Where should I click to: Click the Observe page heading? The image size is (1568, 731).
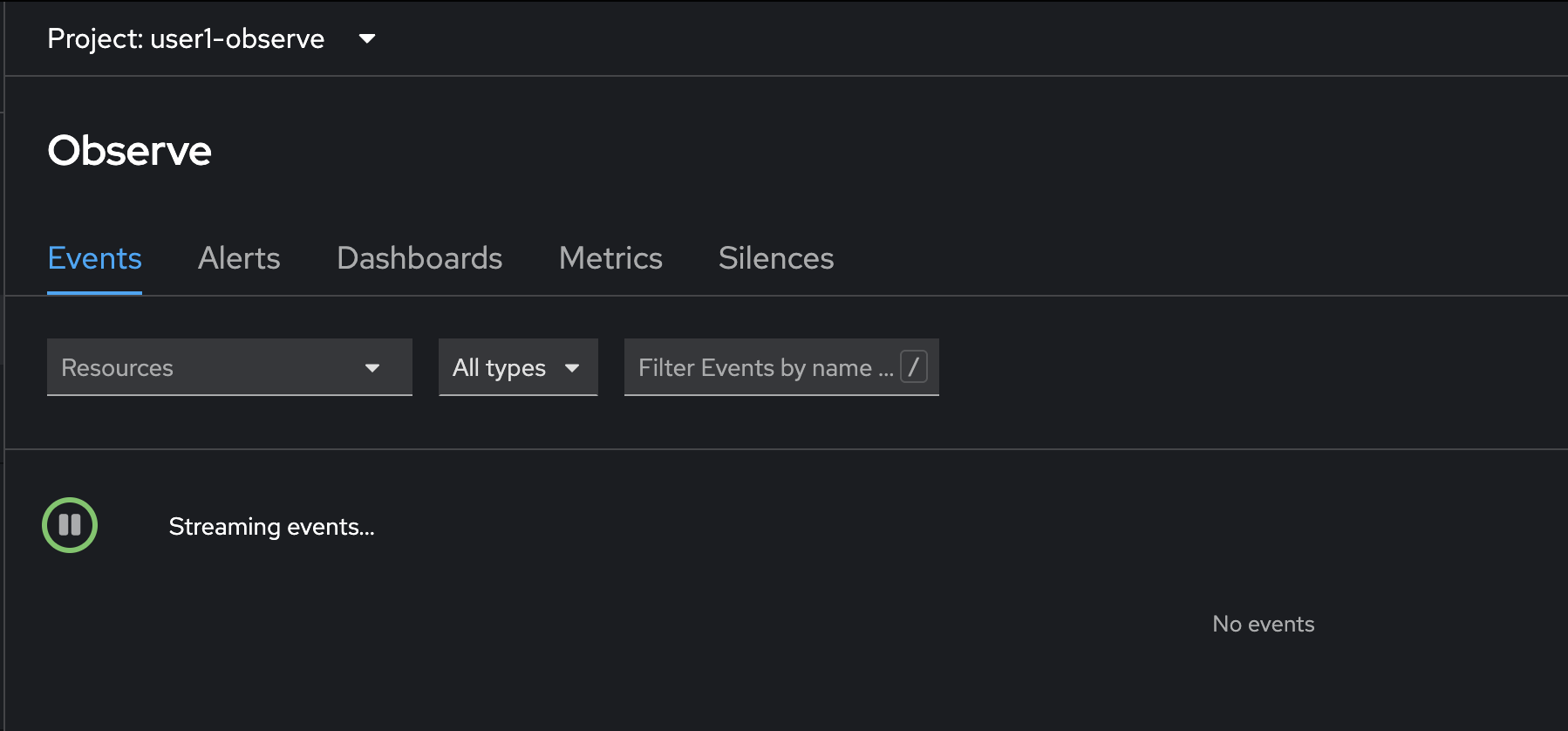click(129, 150)
